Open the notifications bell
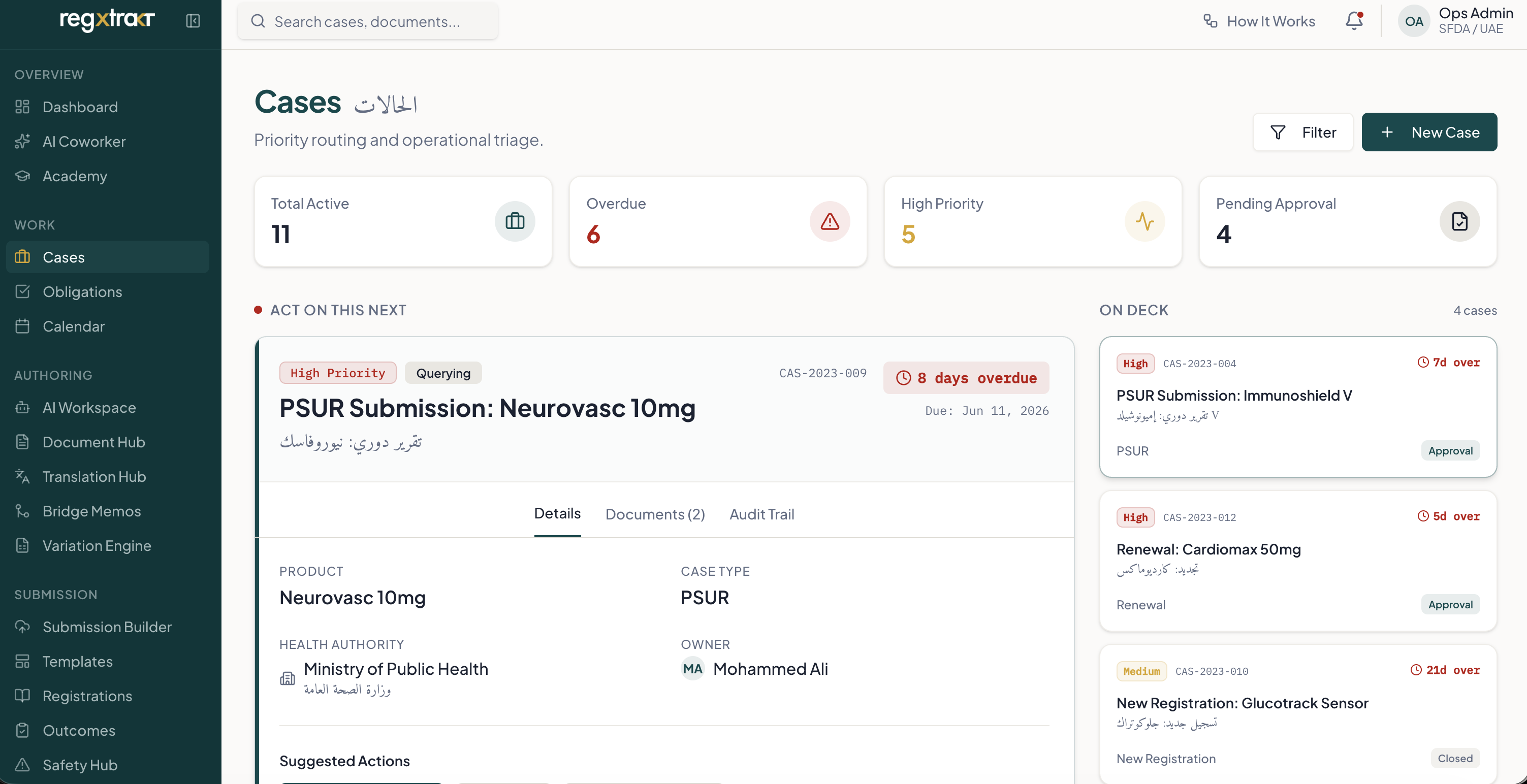Image resolution: width=1527 pixels, height=784 pixels. point(1354,21)
